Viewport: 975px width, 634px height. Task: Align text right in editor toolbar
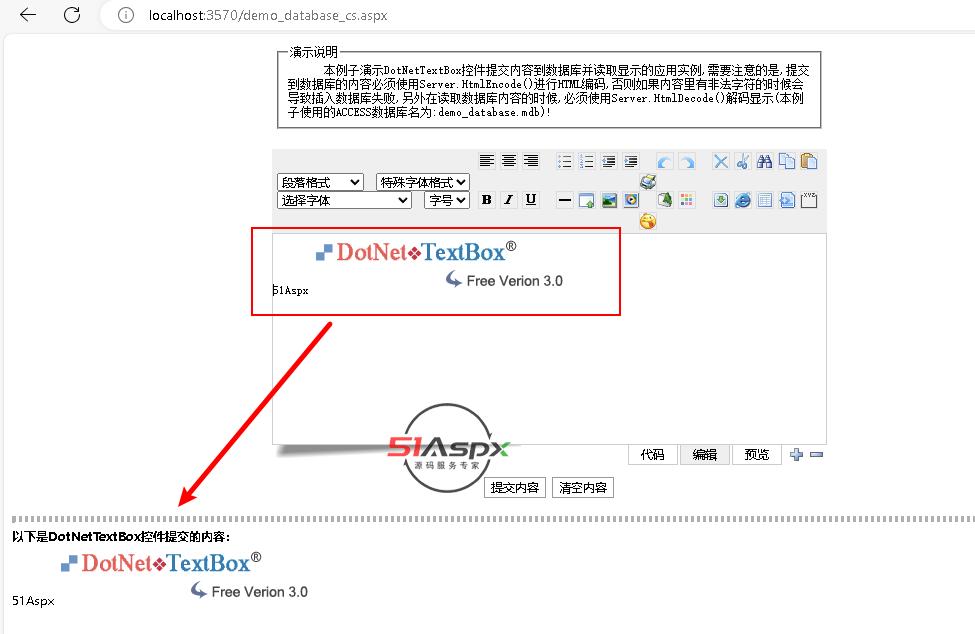530,161
